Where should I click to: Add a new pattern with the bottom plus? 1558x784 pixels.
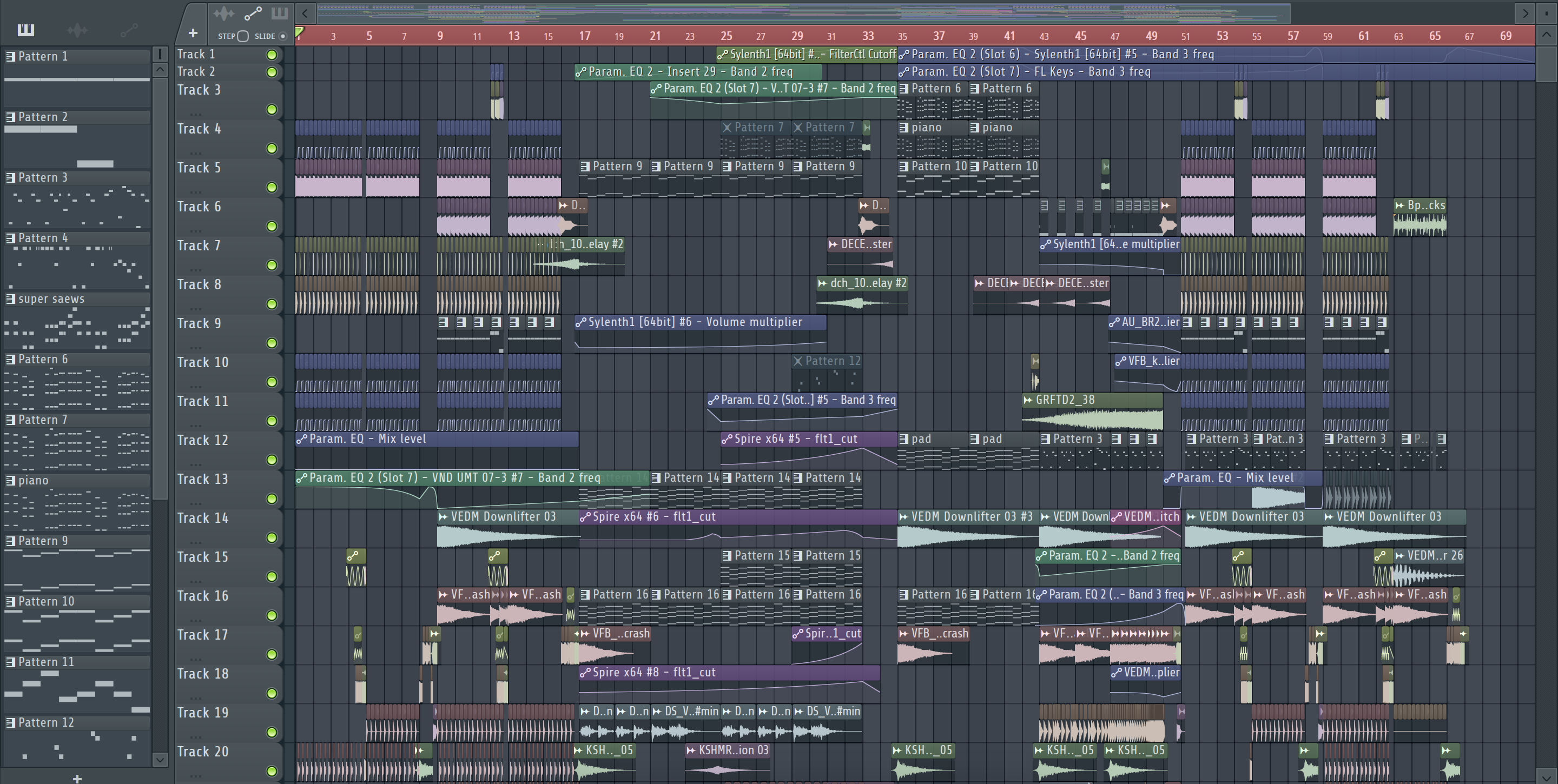tap(77, 779)
